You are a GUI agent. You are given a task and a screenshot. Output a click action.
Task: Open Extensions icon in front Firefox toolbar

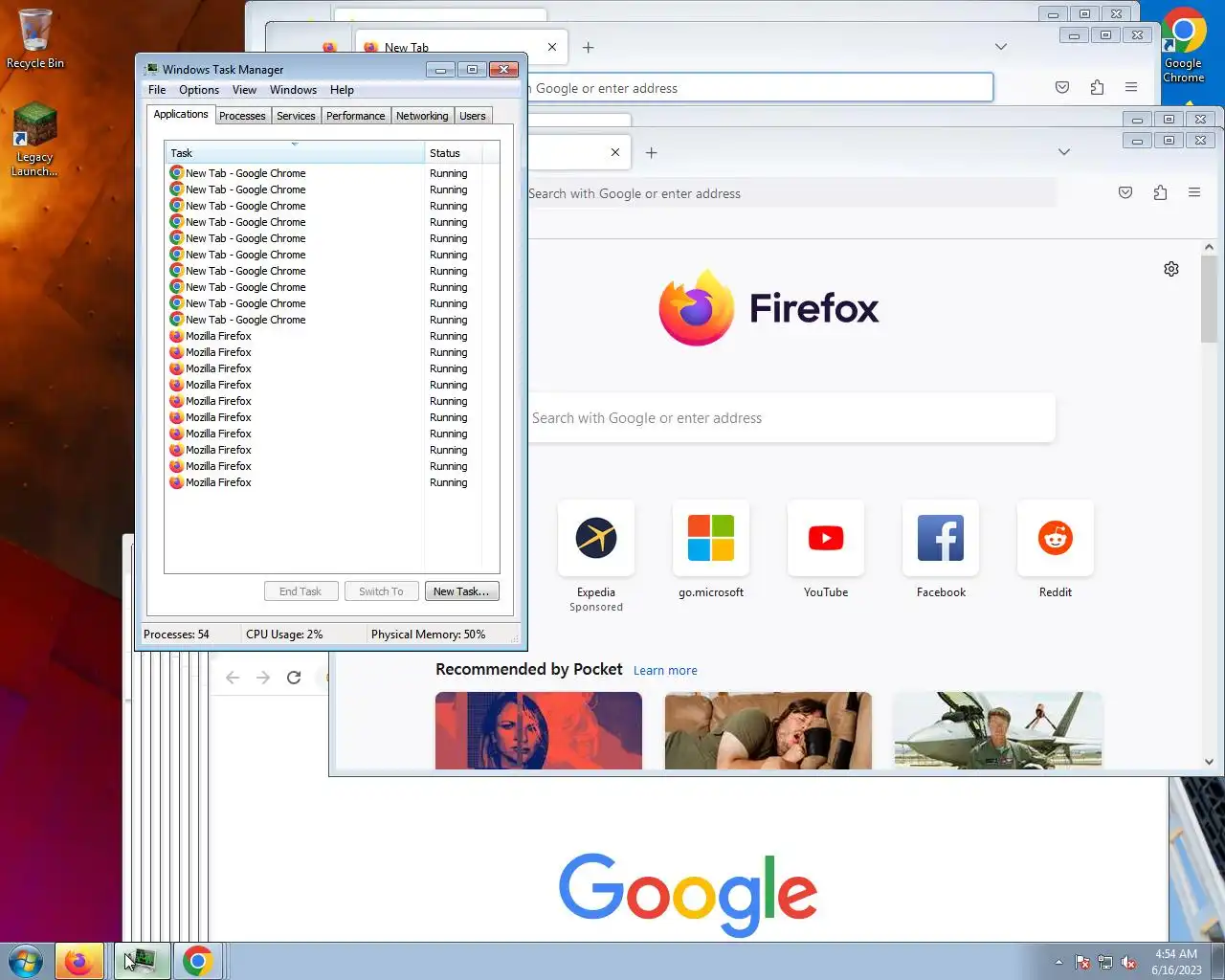click(1160, 192)
